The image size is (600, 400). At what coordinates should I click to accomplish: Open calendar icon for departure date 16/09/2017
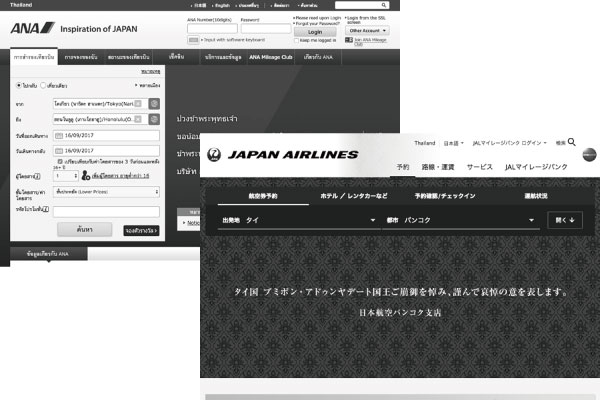pyautogui.click(x=59, y=136)
